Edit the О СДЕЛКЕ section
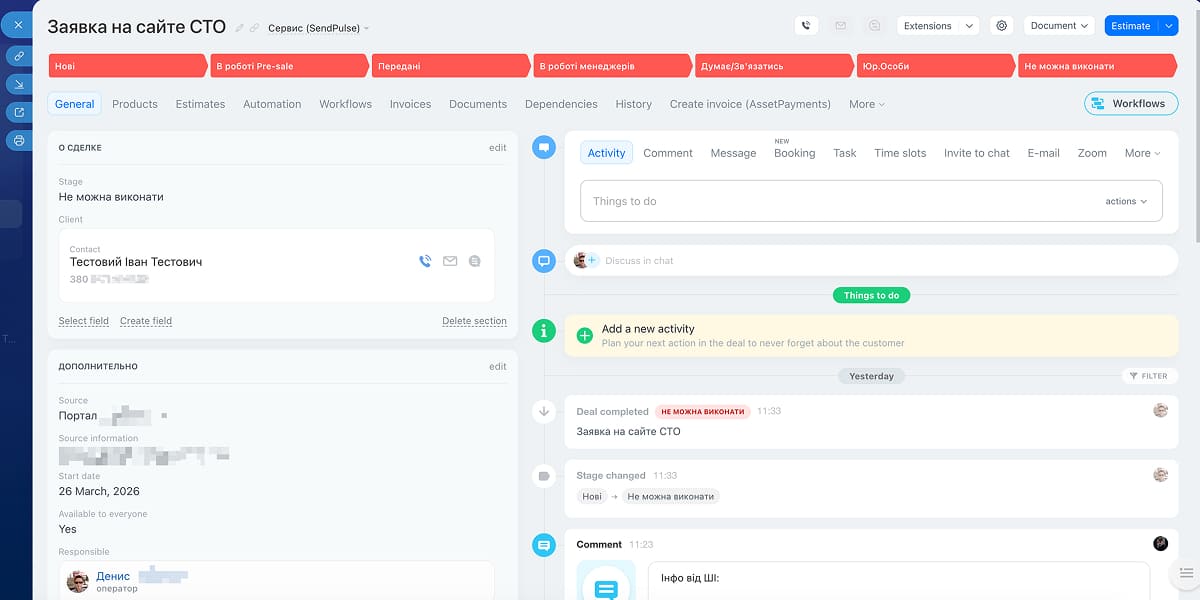Screen dimensions: 1200x600 (498, 147)
